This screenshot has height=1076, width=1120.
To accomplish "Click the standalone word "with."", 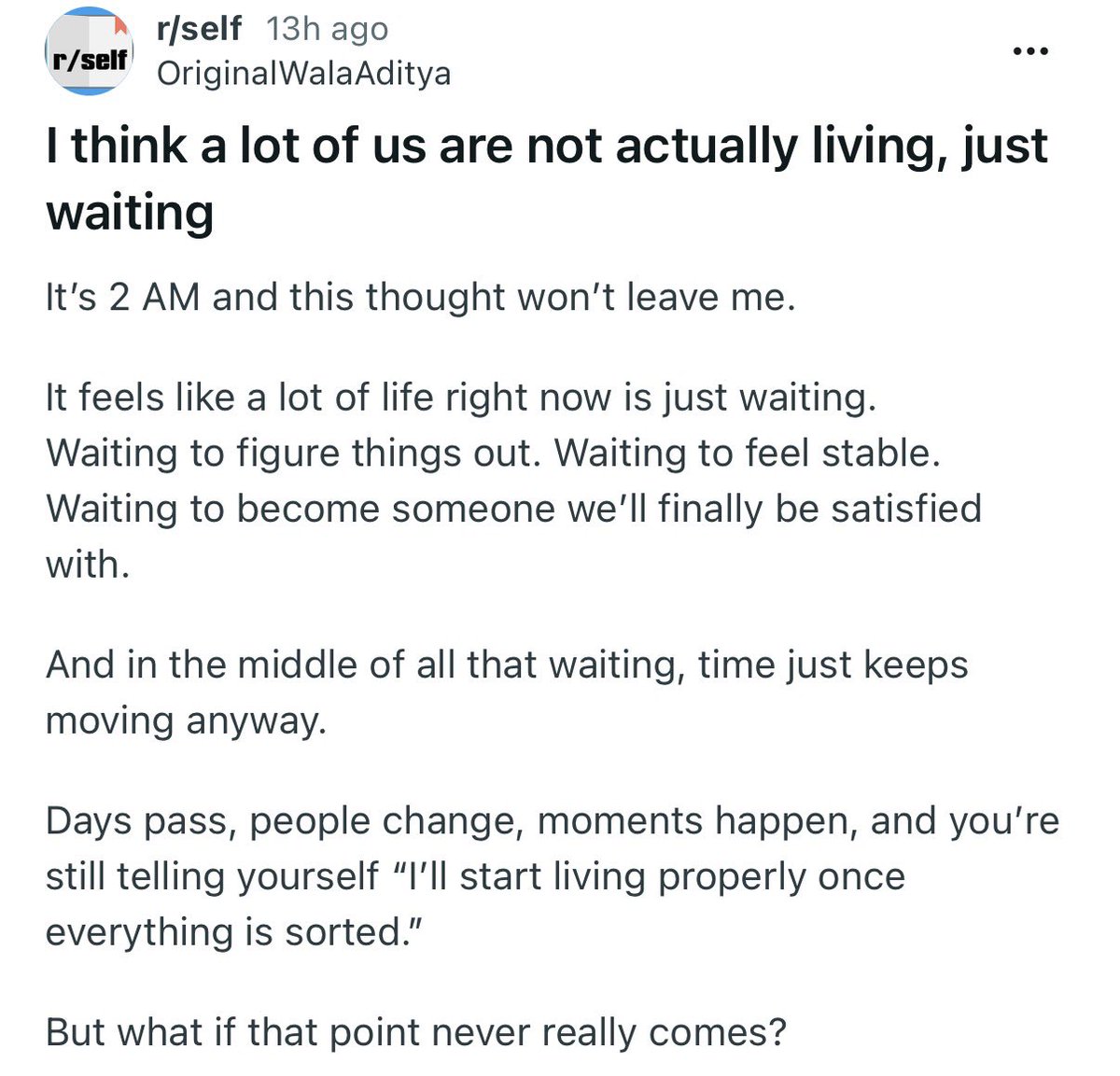I will pos(87,565).
